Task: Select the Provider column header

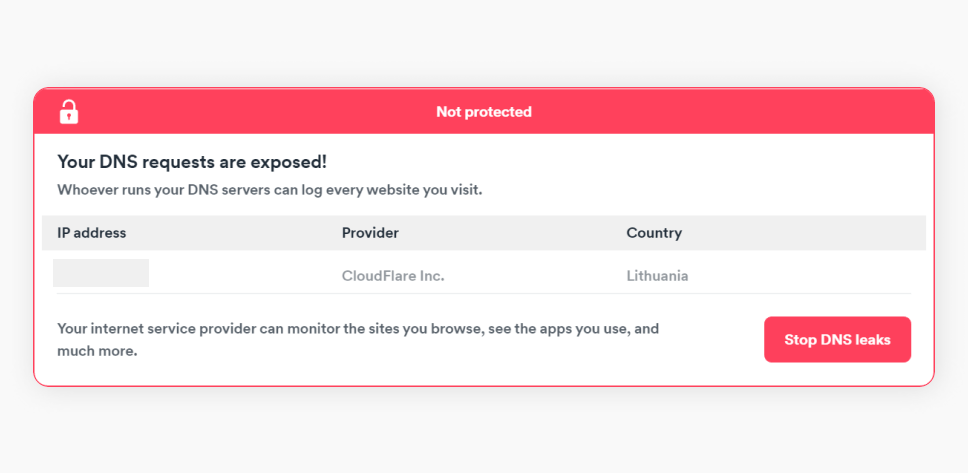Action: [370, 233]
